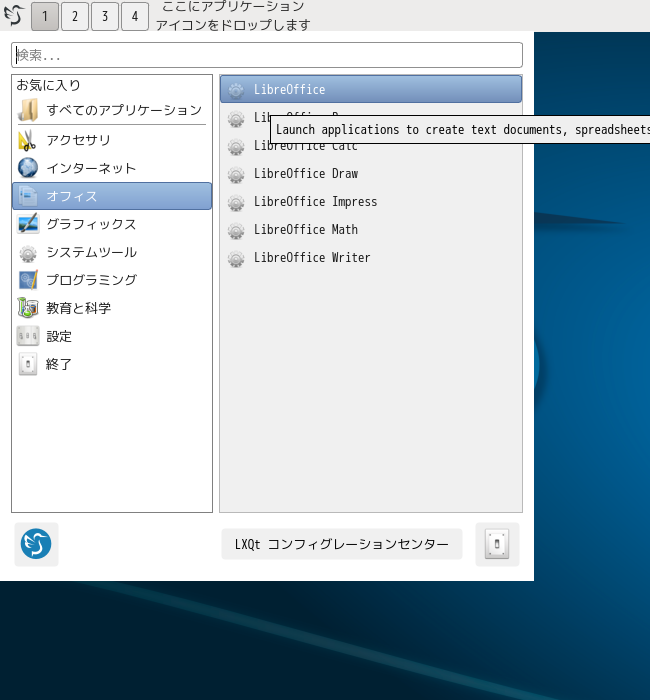Switch to desktop 4
This screenshot has width=650, height=700.
pos(135,17)
